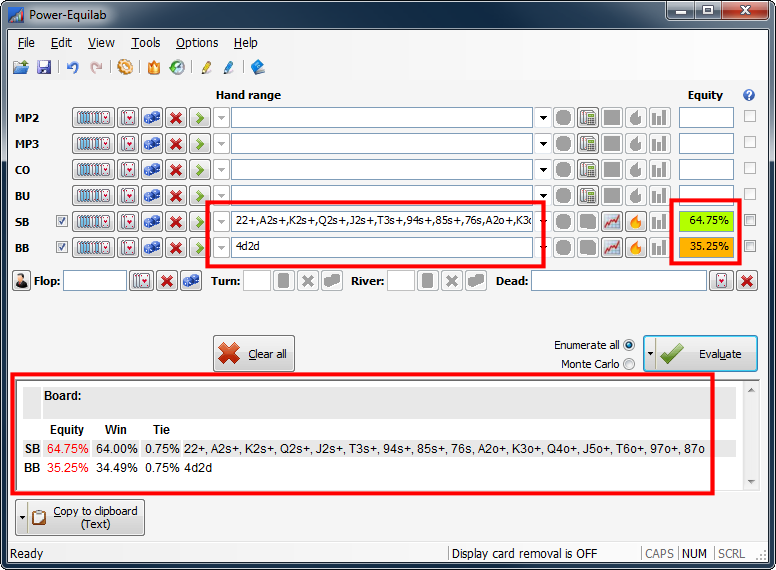The height and width of the screenshot is (570, 776).
Task: Click the results pane scrollbar down arrow
Action: 751,481
